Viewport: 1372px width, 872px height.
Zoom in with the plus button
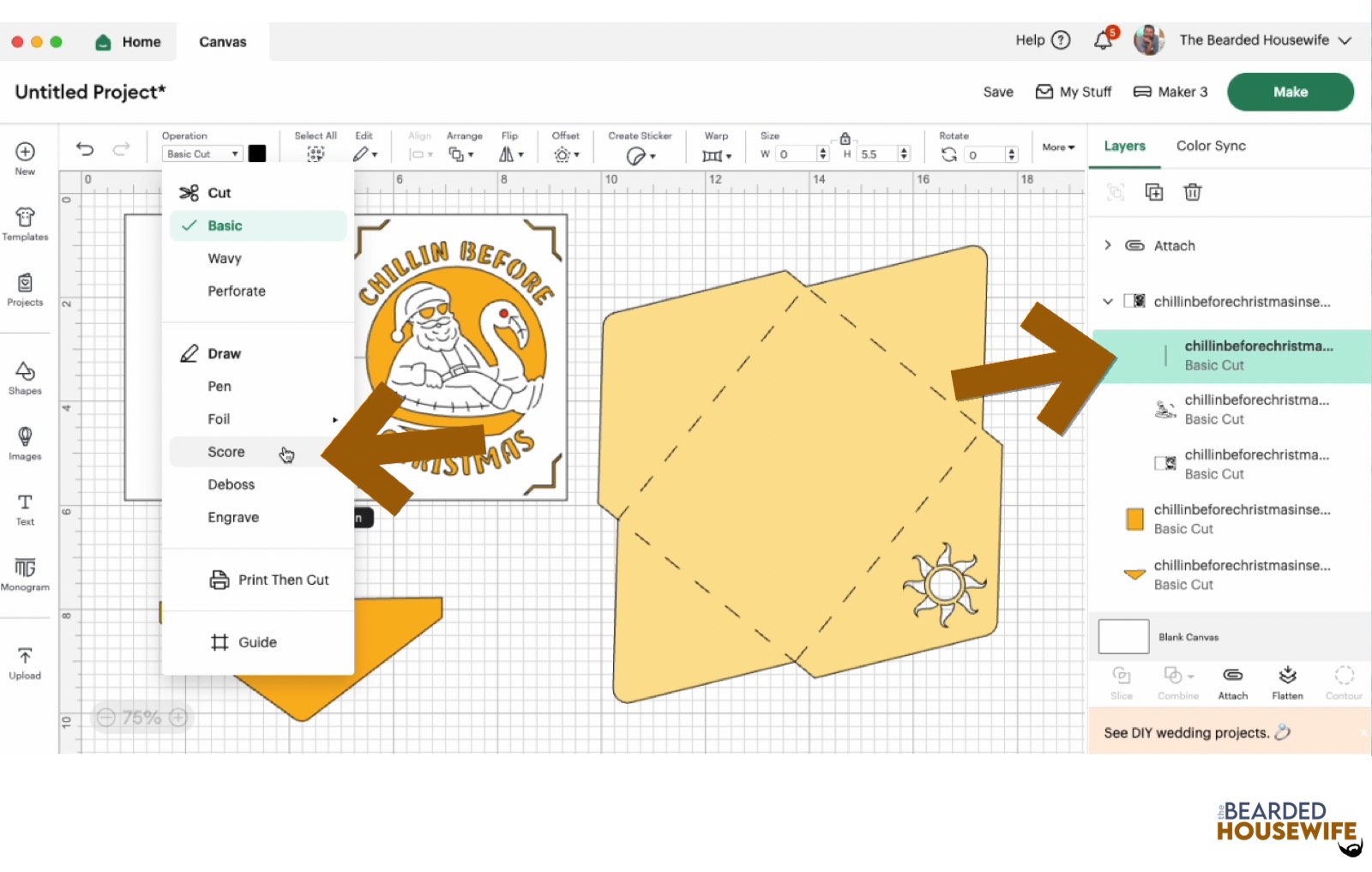click(178, 718)
